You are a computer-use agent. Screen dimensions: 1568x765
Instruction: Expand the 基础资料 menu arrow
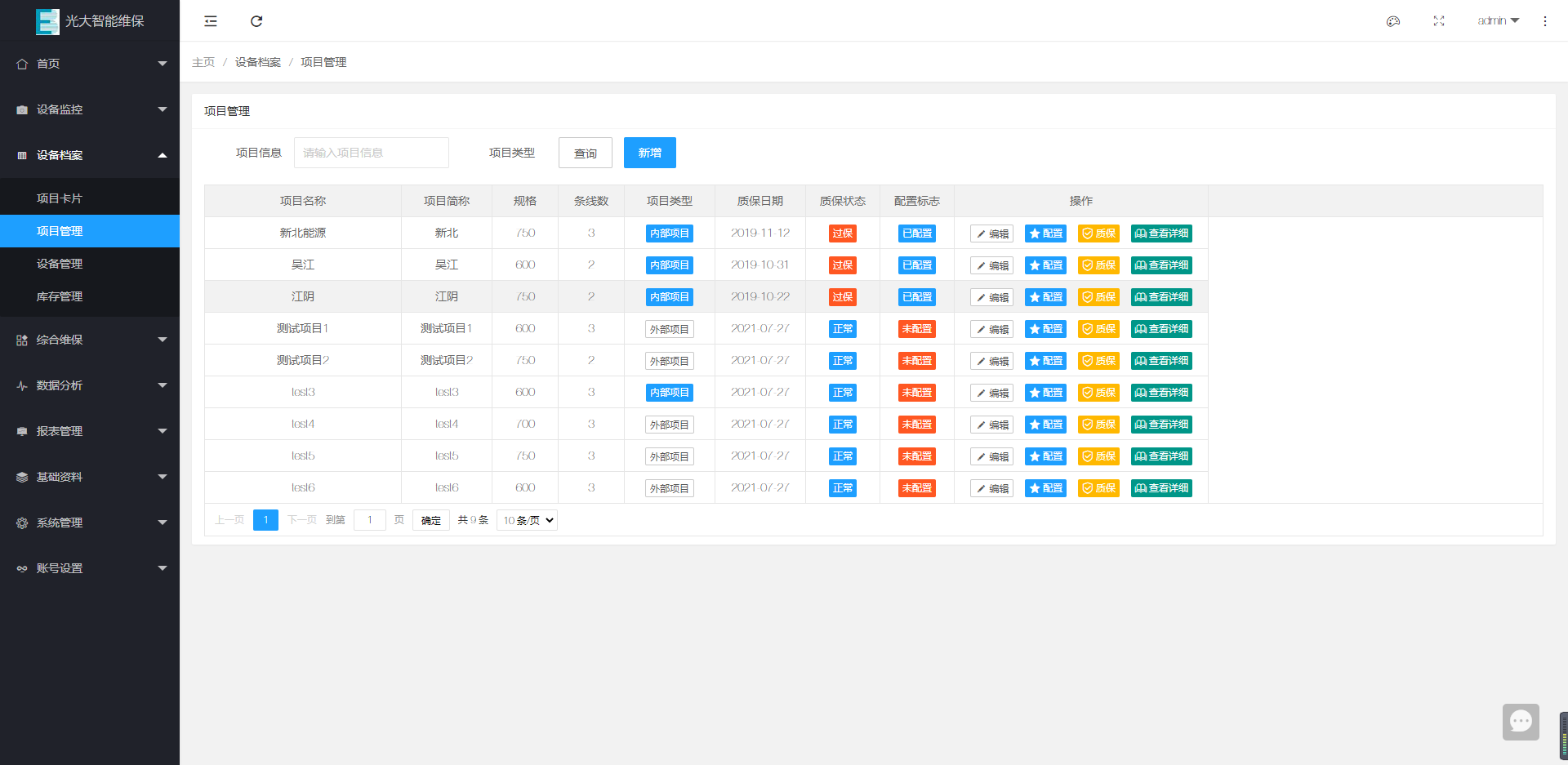tap(163, 477)
